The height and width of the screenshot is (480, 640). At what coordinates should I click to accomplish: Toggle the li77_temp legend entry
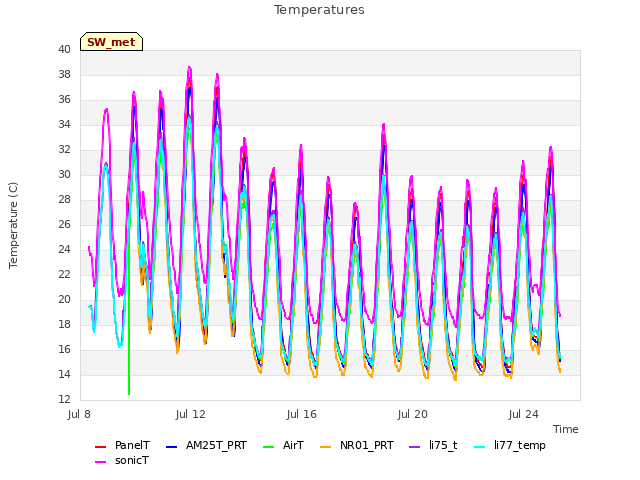pos(510,445)
